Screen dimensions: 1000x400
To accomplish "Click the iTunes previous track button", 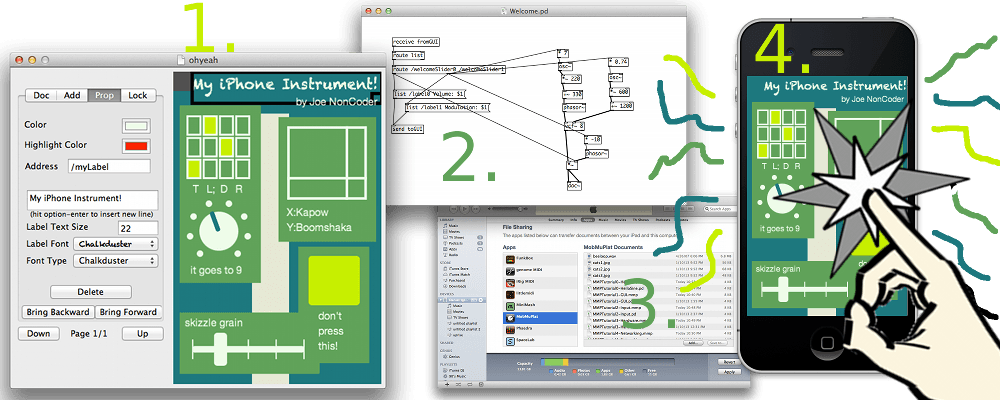I will [453, 209].
